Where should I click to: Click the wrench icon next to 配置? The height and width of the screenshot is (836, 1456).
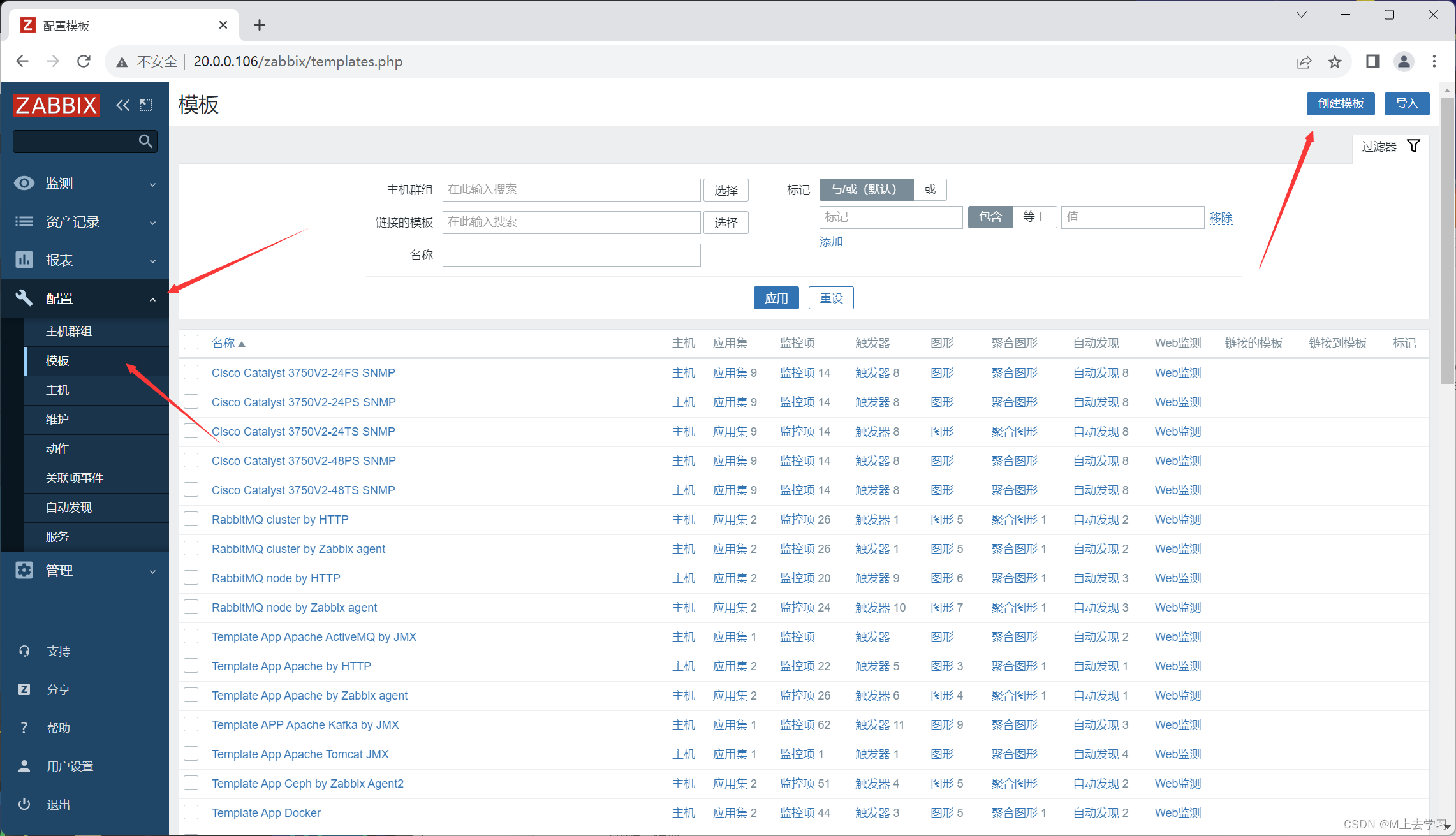pos(24,298)
